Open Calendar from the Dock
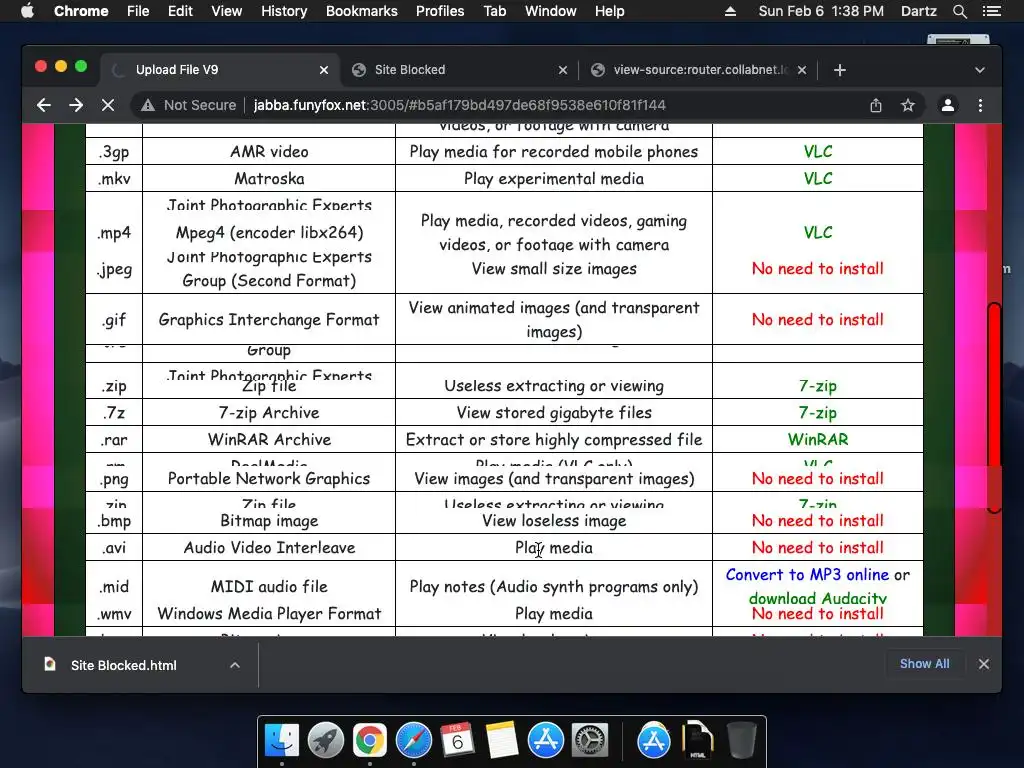 (x=457, y=741)
